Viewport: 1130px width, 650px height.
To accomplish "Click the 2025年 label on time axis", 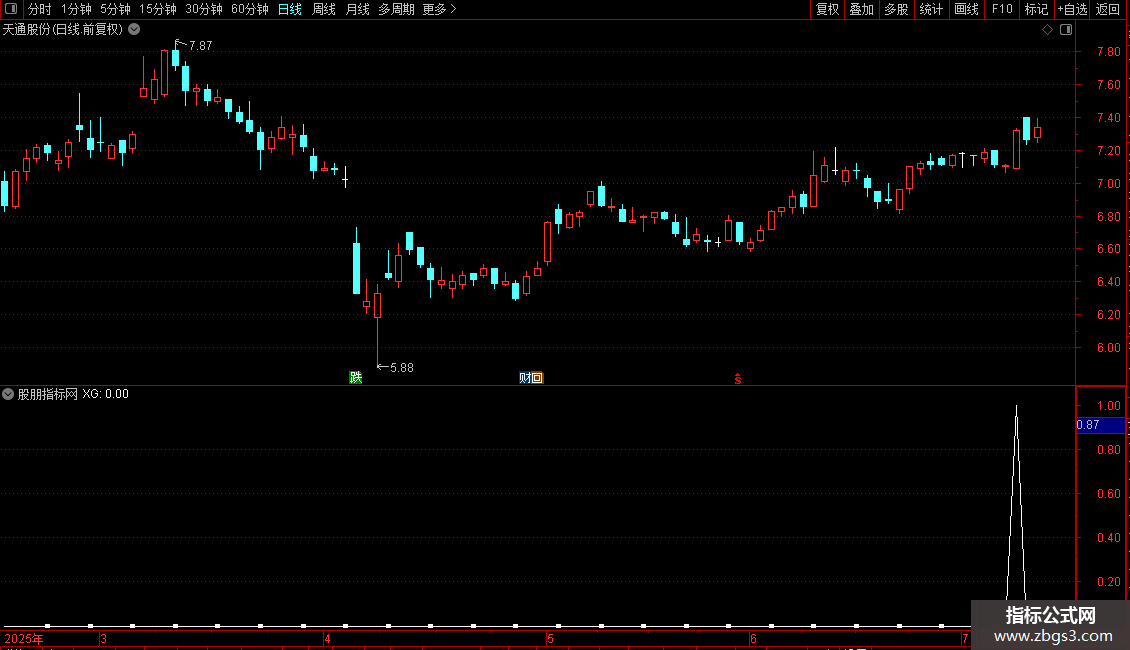I will [24, 638].
